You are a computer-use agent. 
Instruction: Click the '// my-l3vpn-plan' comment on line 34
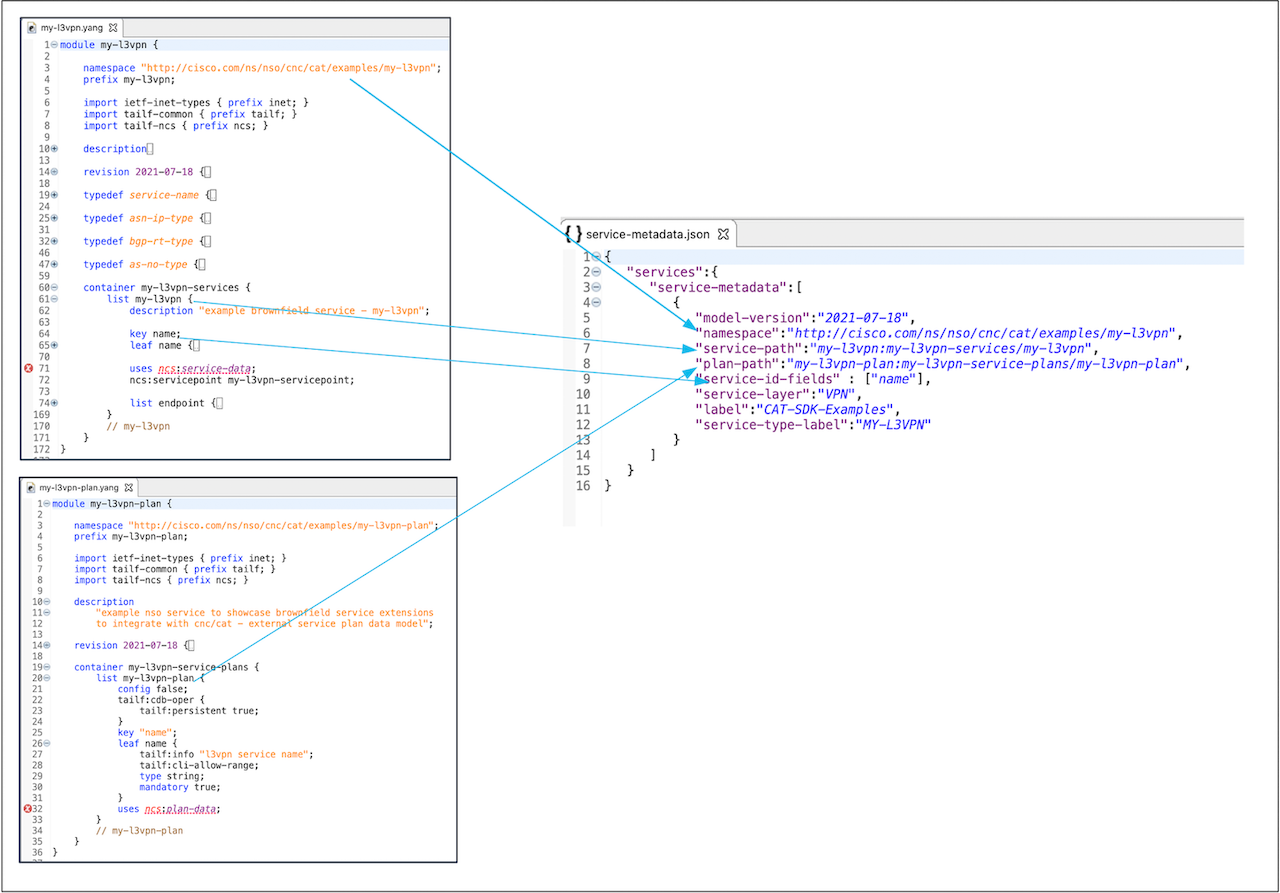pyautogui.click(x=140, y=830)
